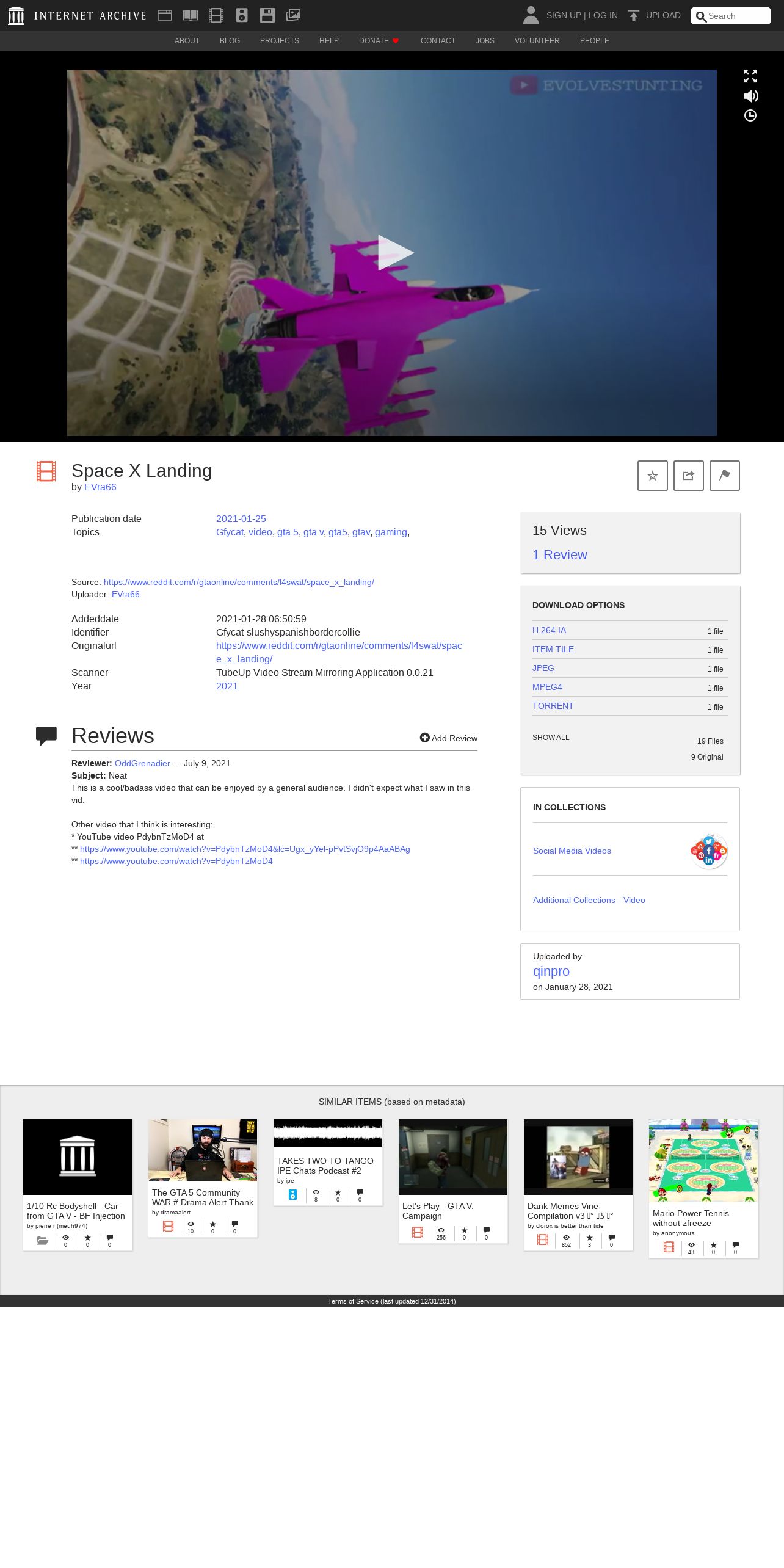Viewport: 784px width, 1568px height.
Task: Open the Social Media Videos collection link
Action: (572, 851)
